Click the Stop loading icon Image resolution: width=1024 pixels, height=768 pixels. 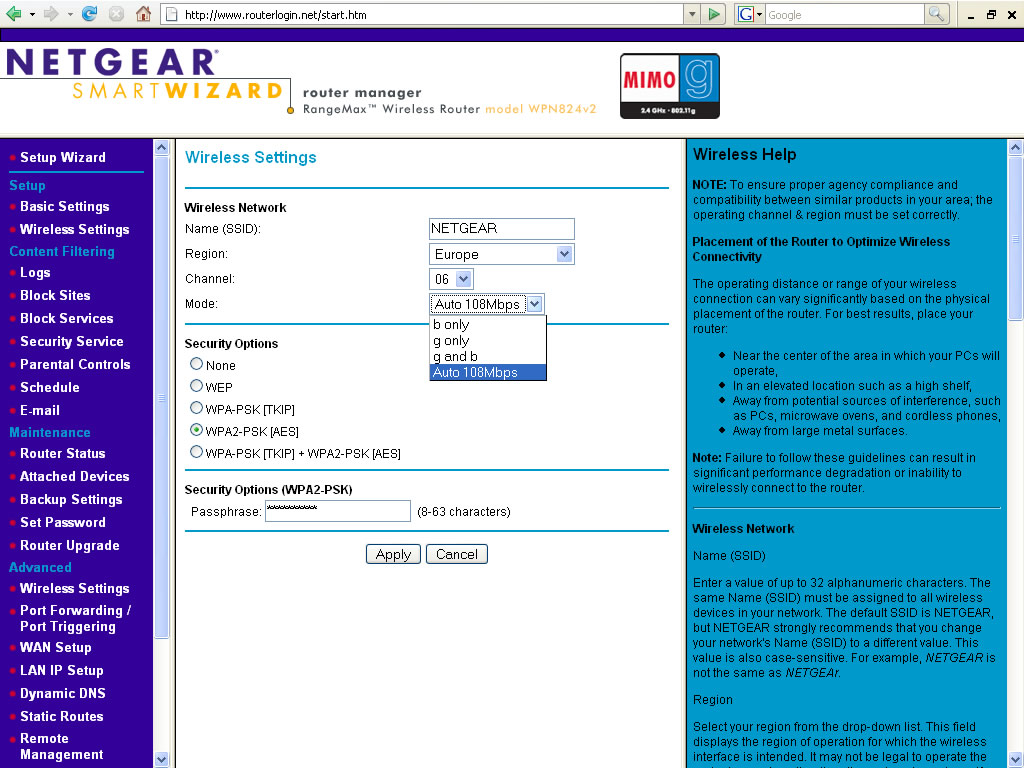pyautogui.click(x=116, y=14)
